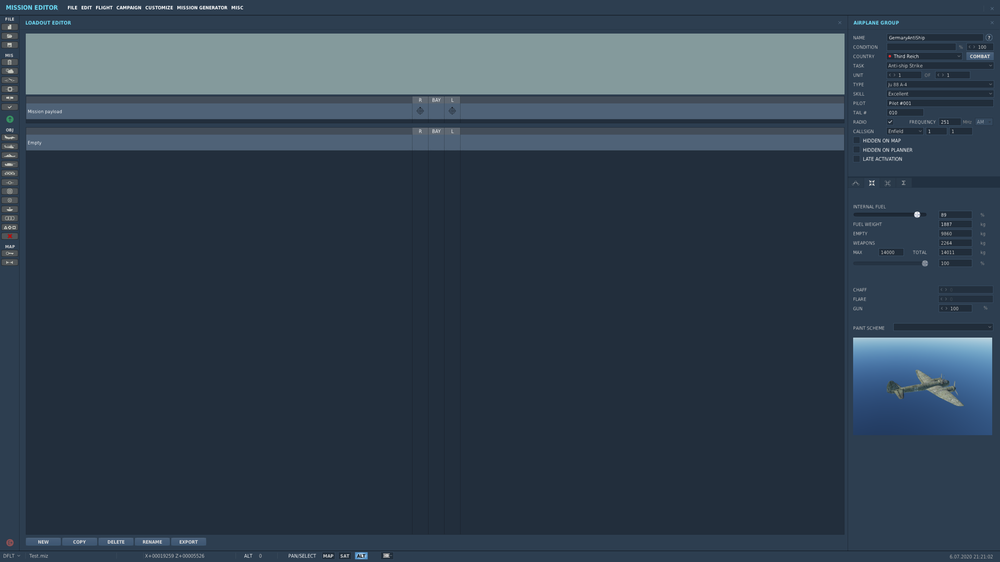Open the FILE menu

coord(72,8)
